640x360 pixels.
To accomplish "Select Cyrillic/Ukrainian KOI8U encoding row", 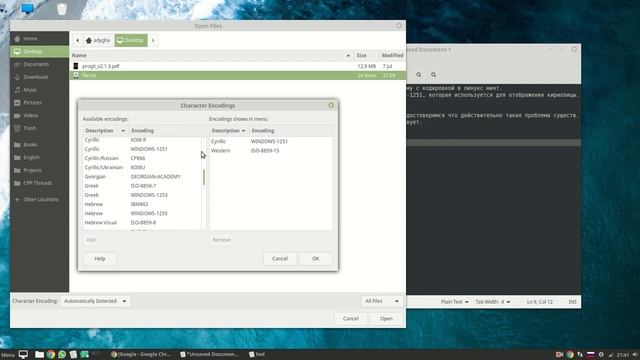I will pos(142,167).
